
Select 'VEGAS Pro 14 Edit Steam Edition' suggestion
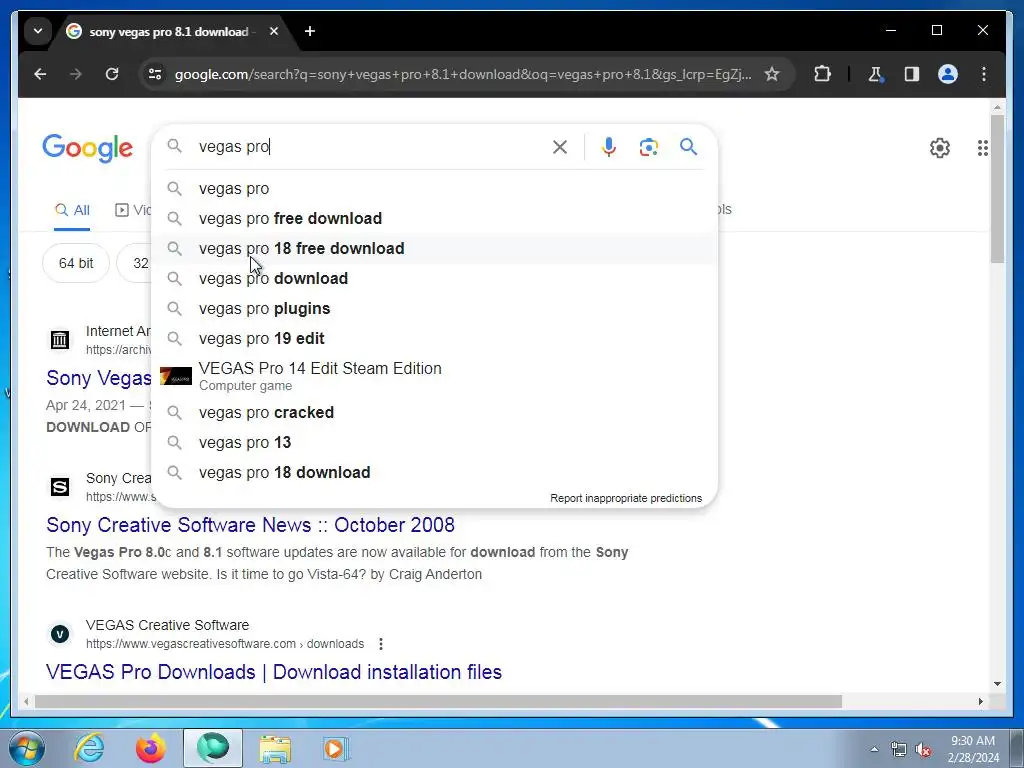[434, 376]
